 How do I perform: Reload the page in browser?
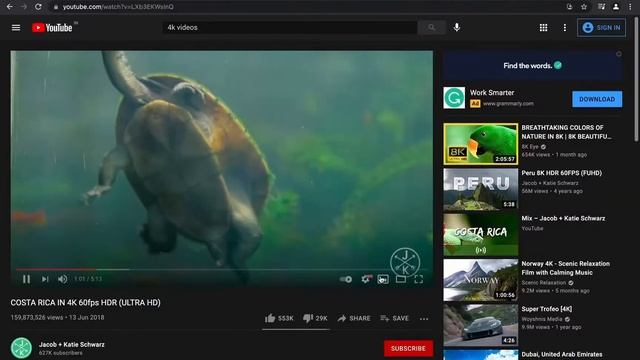pos(38,7)
